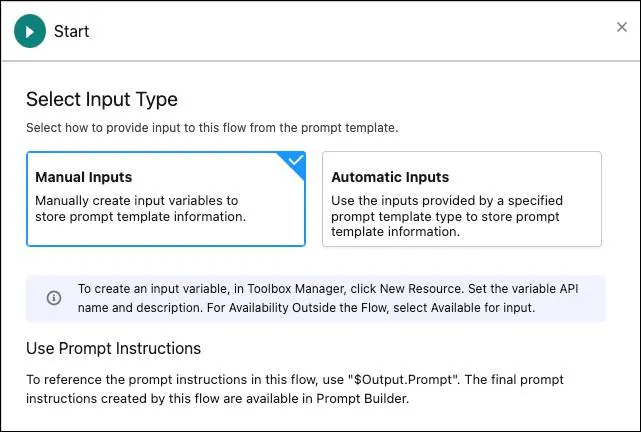Viewport: 641px width, 432px height.
Task: Click the "Start" header label
Action: click(x=72, y=31)
